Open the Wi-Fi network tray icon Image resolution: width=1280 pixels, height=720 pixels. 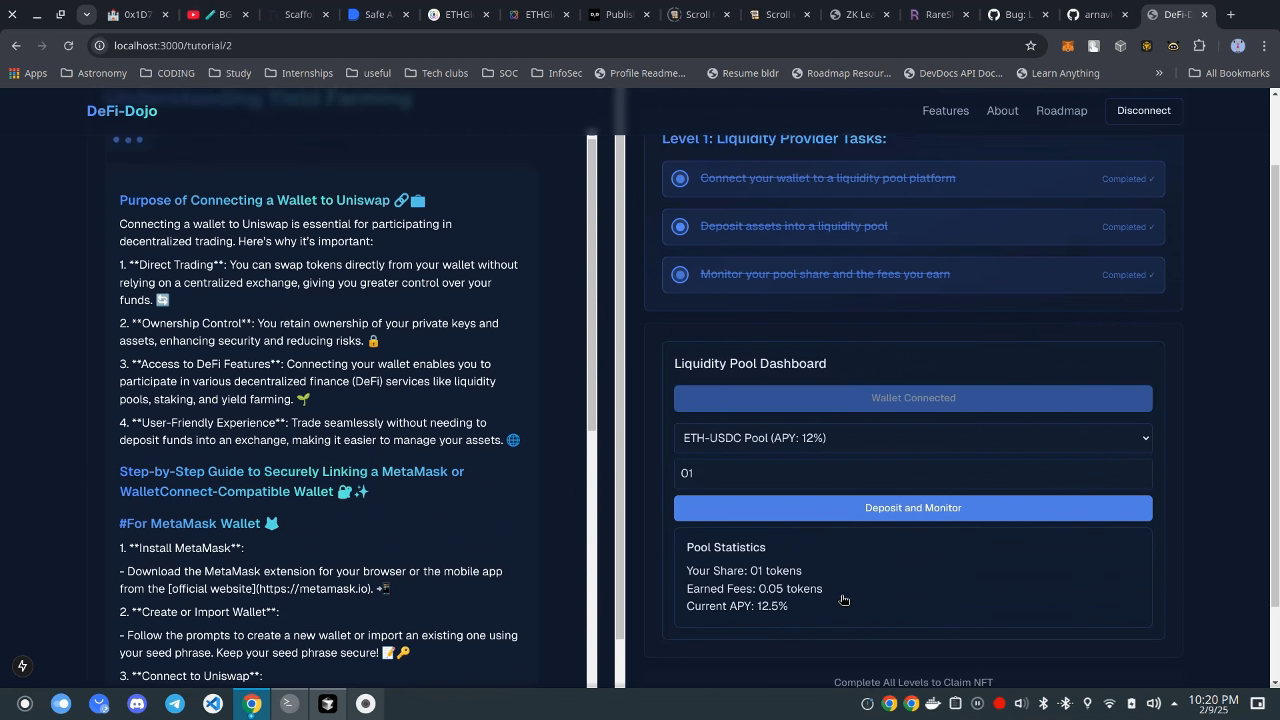[1109, 704]
